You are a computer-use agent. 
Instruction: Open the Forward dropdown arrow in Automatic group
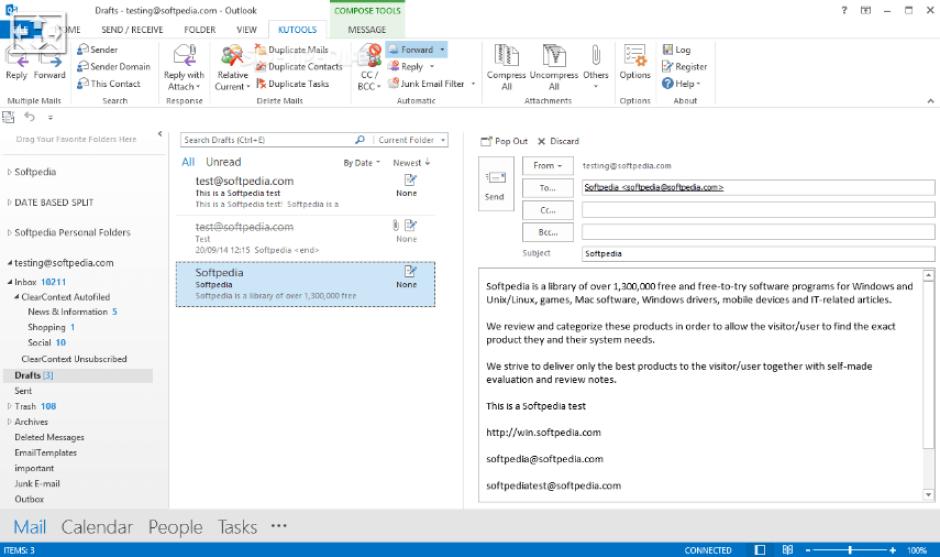[442, 50]
